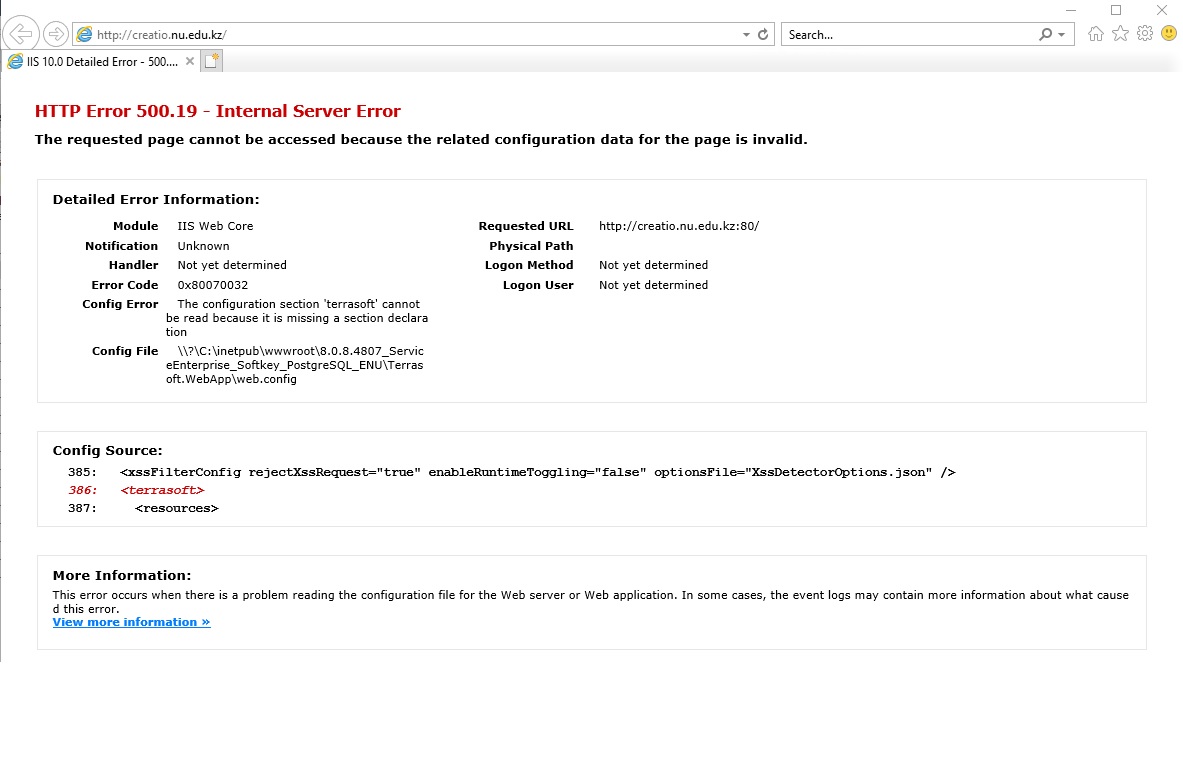Click the error code 0x80070032
The height and width of the screenshot is (768, 1183).
213,285
